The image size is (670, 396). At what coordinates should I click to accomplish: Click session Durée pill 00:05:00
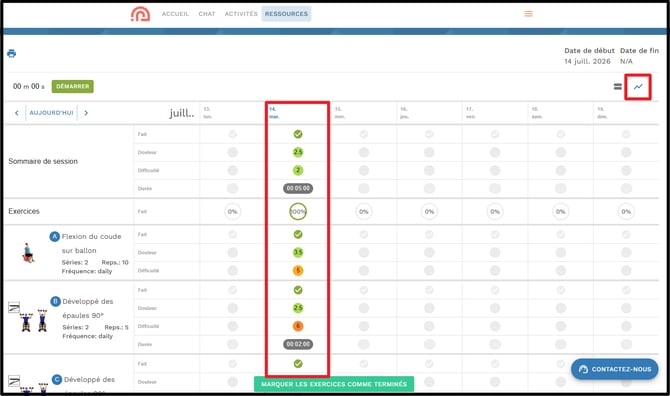pyautogui.click(x=298, y=188)
